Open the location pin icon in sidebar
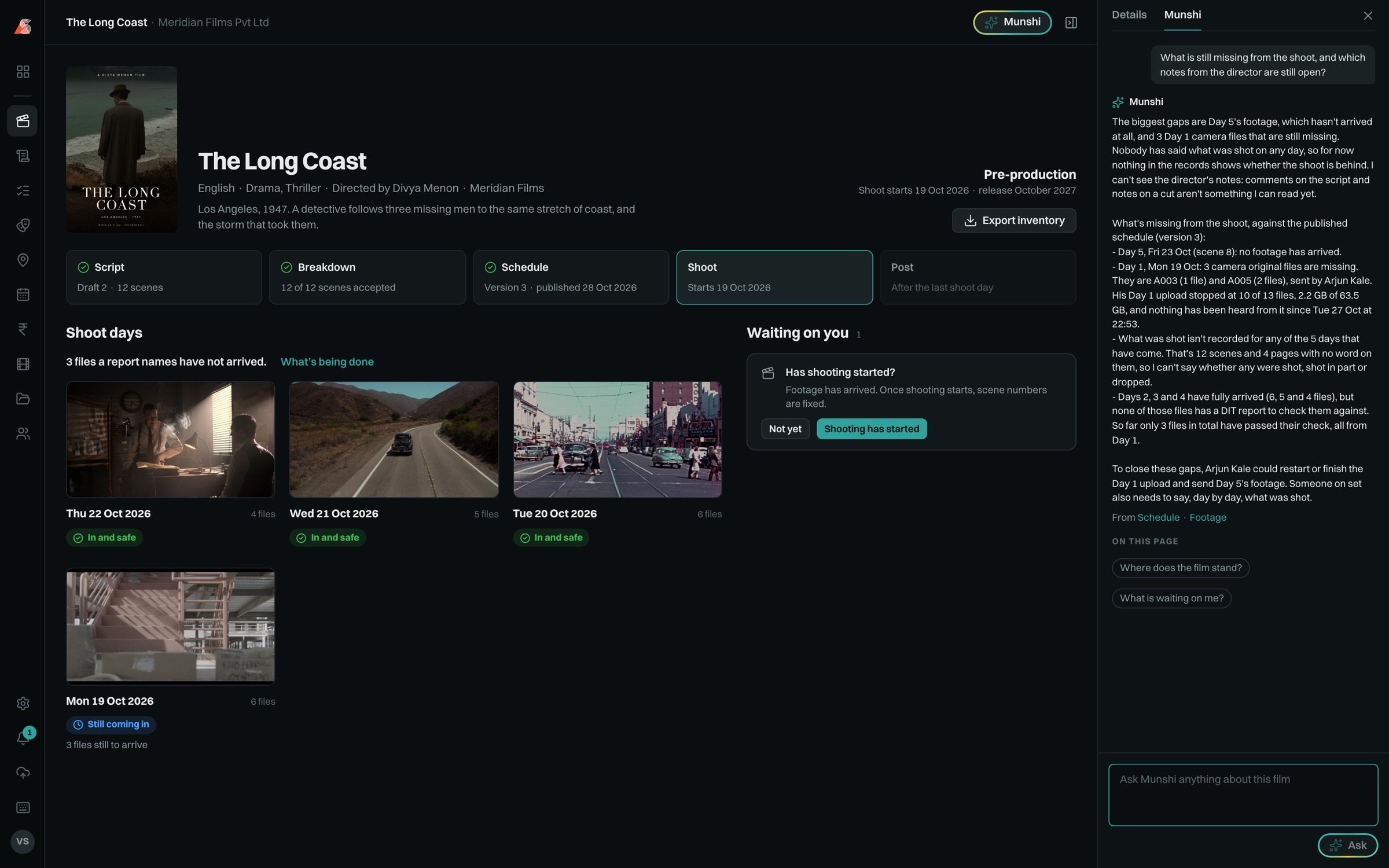Image resolution: width=1389 pixels, height=868 pixels. click(23, 260)
